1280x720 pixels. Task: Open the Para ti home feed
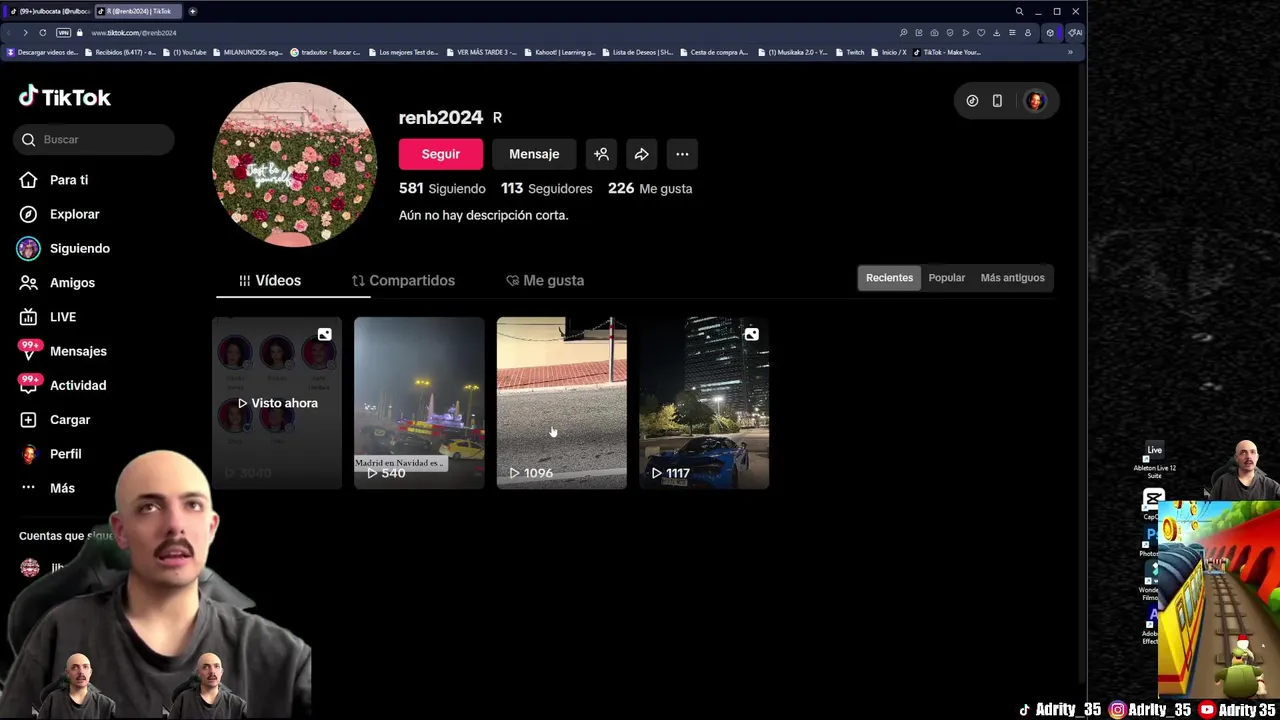[55, 180]
